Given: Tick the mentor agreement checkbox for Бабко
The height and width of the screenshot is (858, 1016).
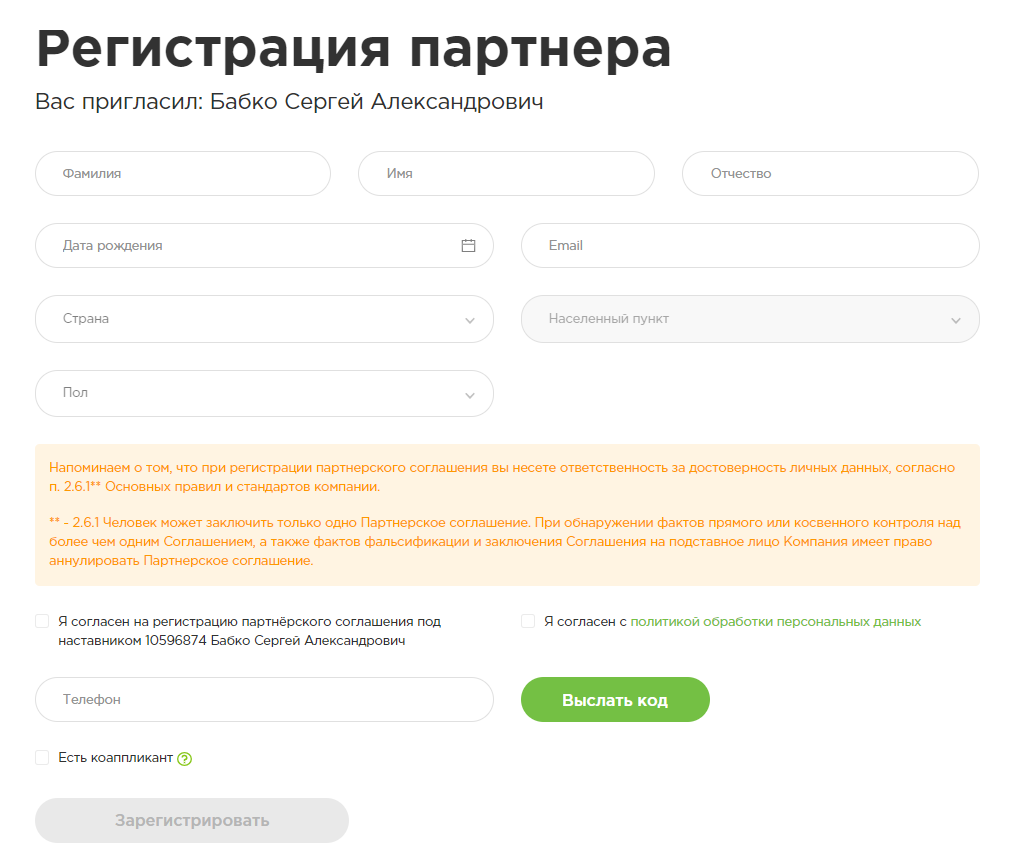Looking at the screenshot, I should click(x=42, y=621).
